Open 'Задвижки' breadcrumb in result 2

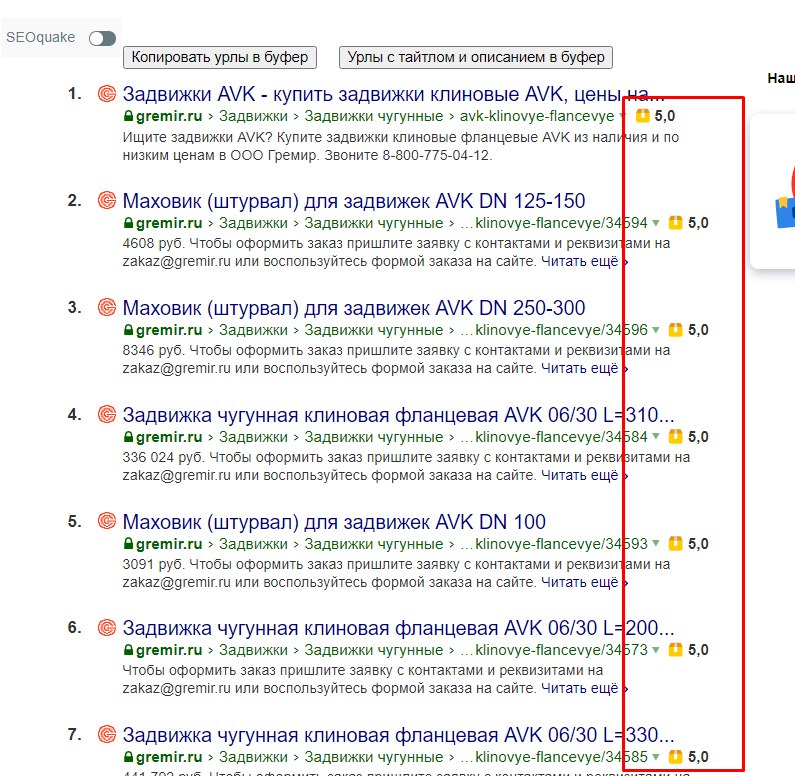pos(253,223)
